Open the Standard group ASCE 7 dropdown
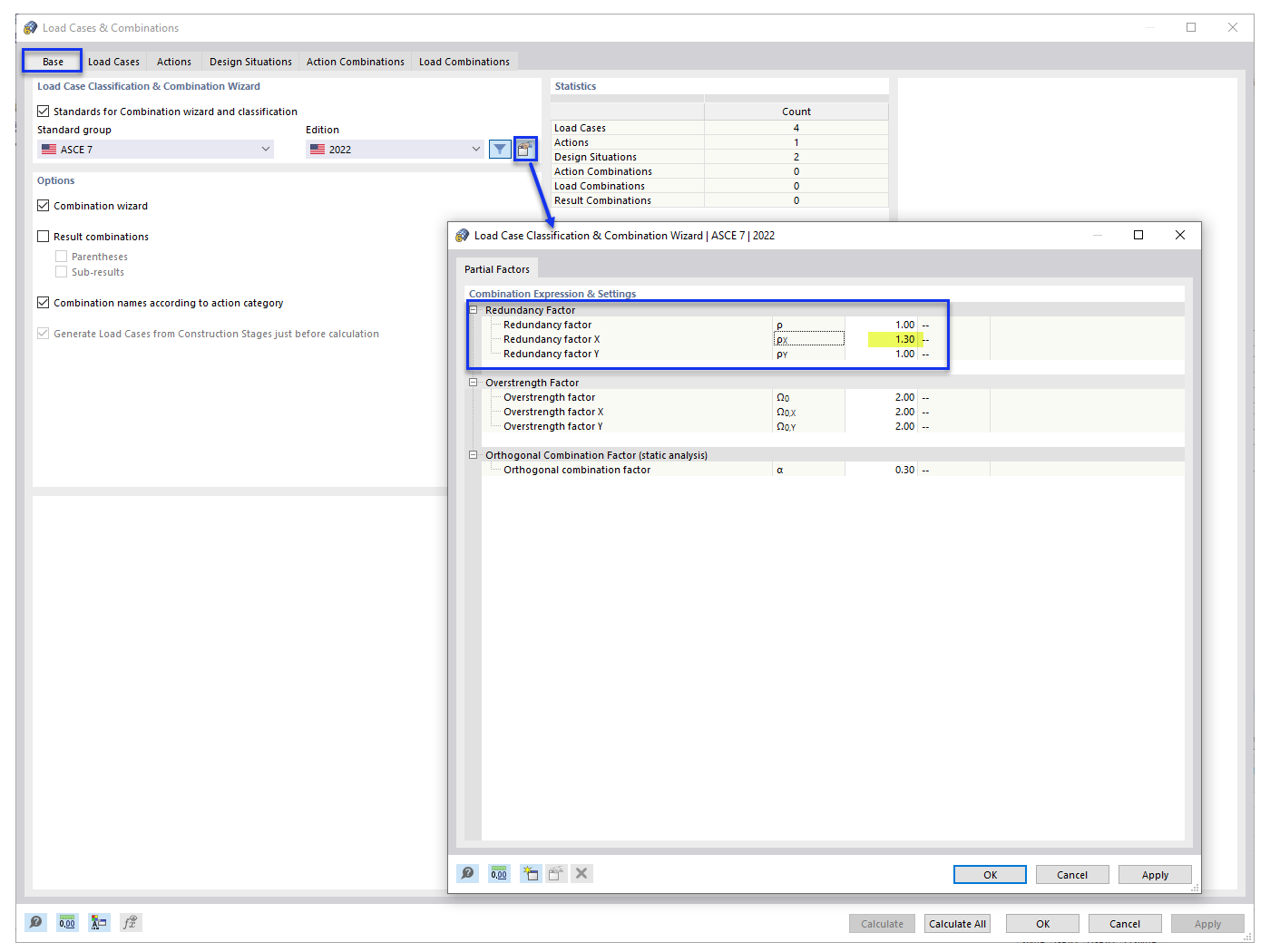This screenshot has width=1270, height=952. (155, 150)
